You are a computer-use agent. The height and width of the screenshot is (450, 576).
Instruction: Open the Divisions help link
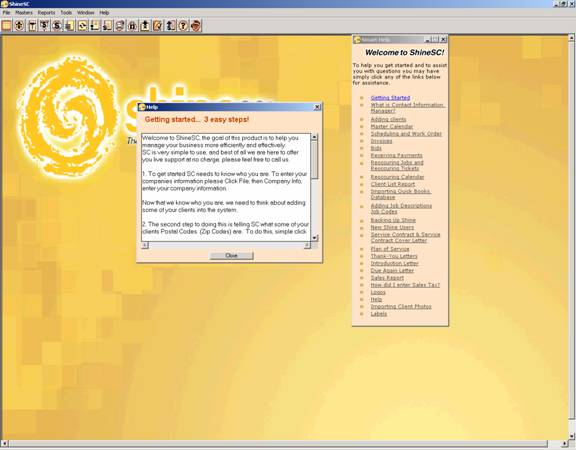click(x=381, y=141)
